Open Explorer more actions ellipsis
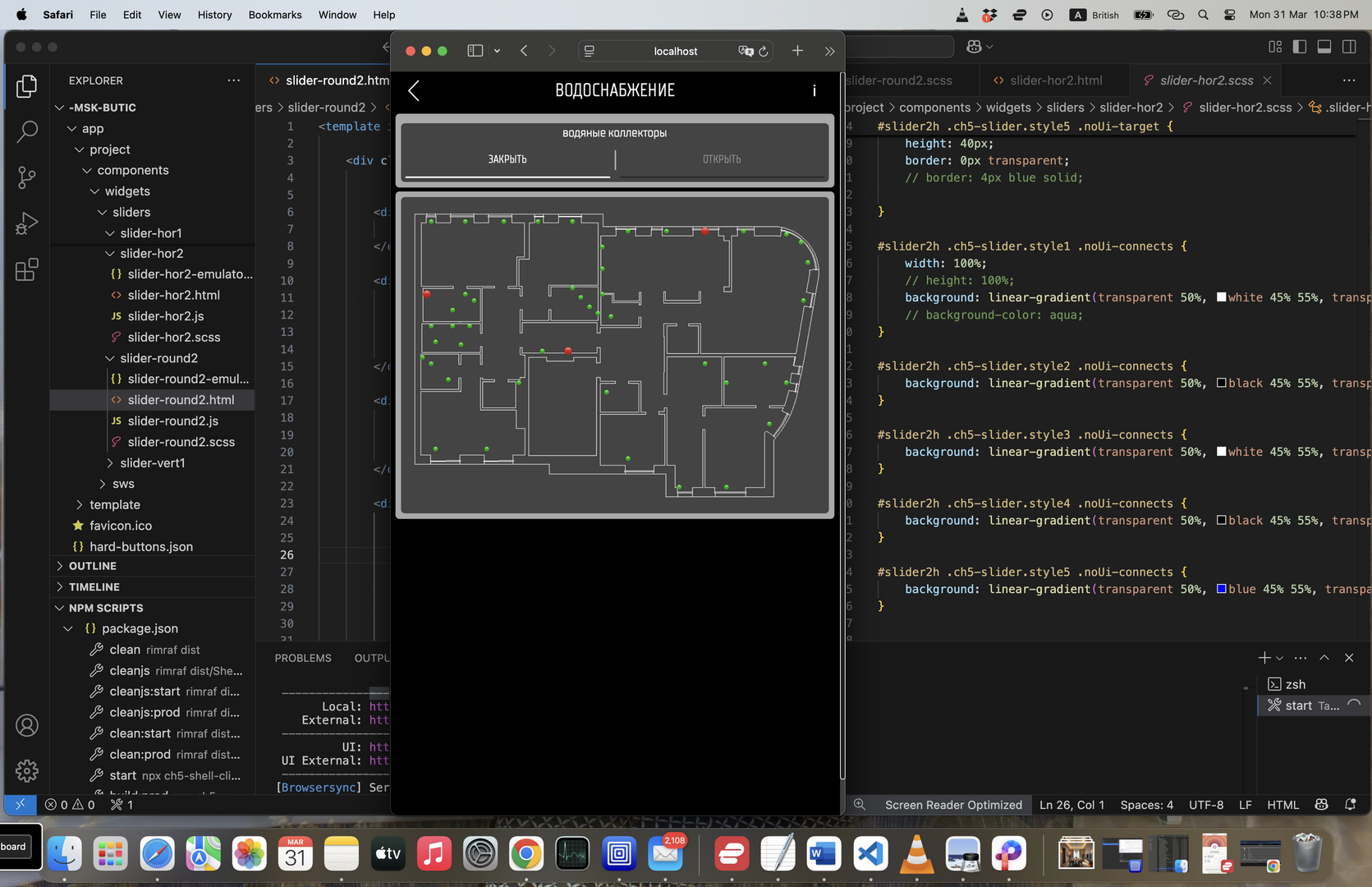 click(234, 80)
